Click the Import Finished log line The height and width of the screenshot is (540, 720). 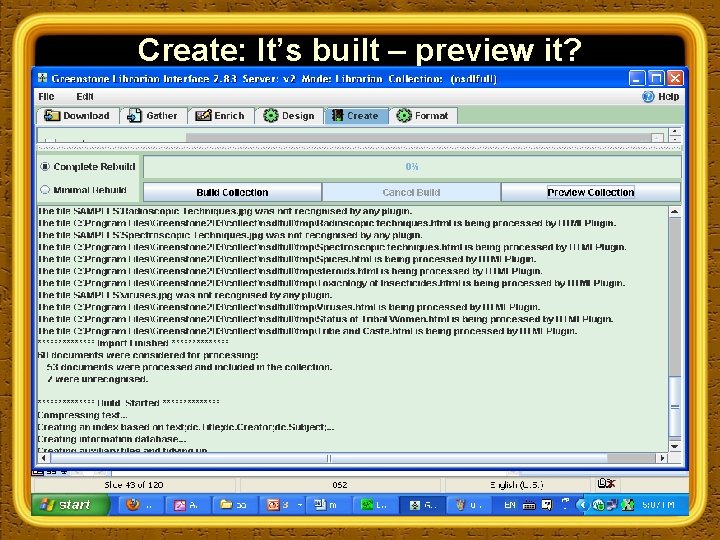(133, 343)
